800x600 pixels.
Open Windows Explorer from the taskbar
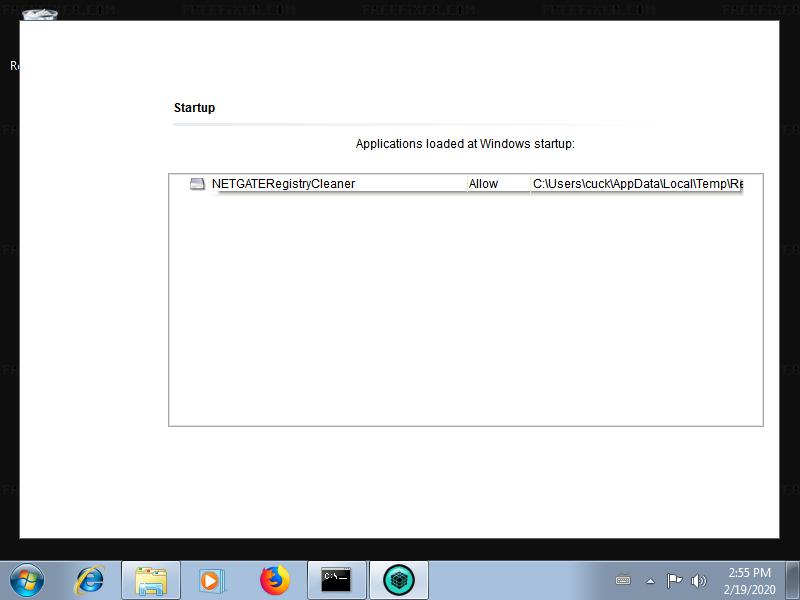(151, 581)
